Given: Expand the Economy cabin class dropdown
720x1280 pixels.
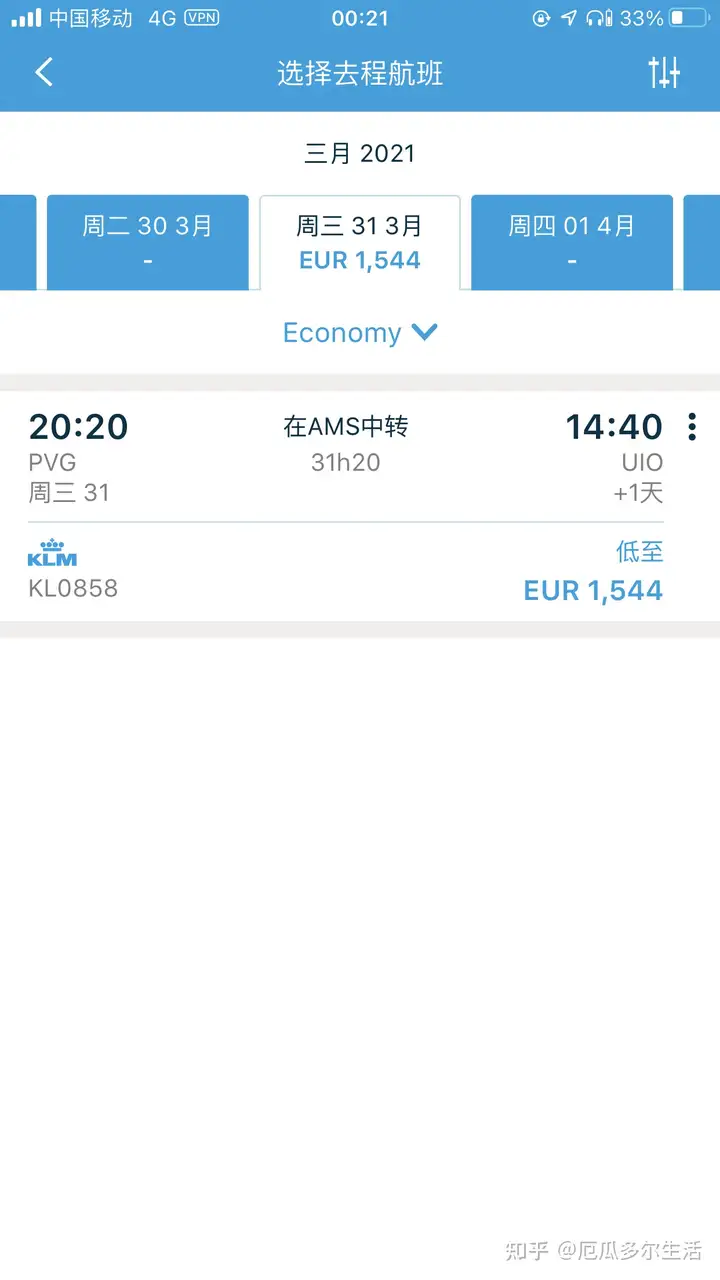Looking at the screenshot, I should pos(360,333).
